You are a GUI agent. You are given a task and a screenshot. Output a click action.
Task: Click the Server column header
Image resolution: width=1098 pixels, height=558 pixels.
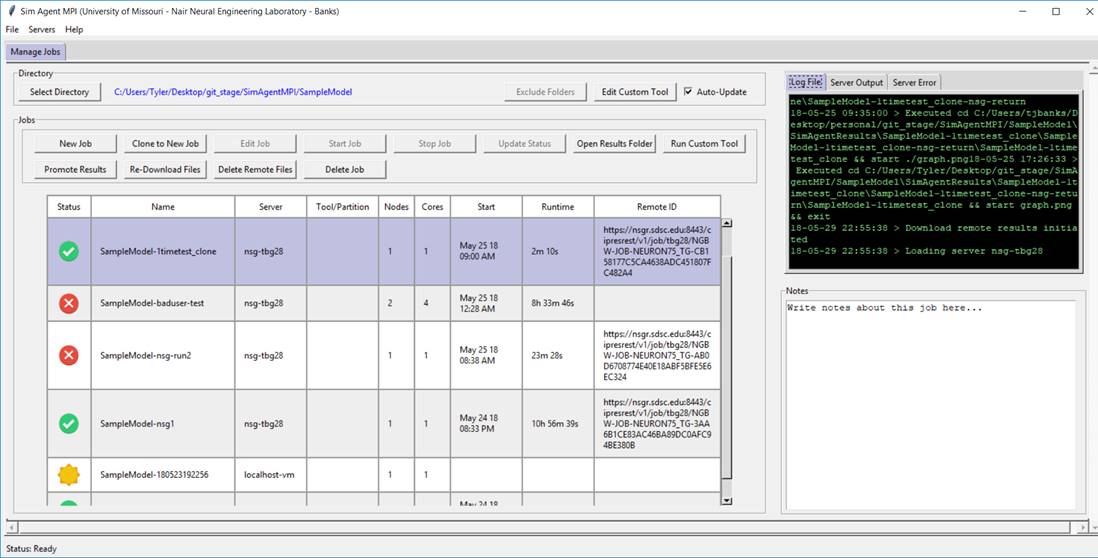tap(270, 207)
